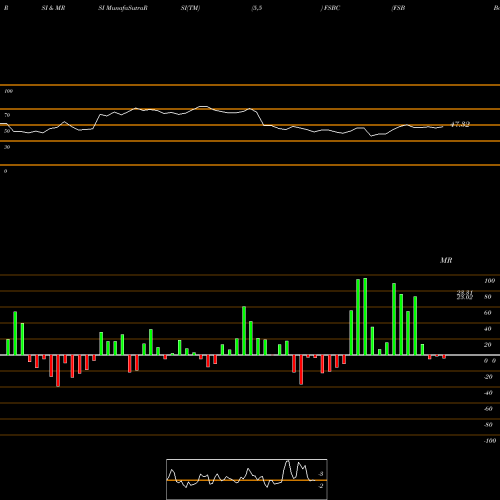500x500 pixels.
Task: Click the RSI axis label 100
Action: click(x=9, y=91)
